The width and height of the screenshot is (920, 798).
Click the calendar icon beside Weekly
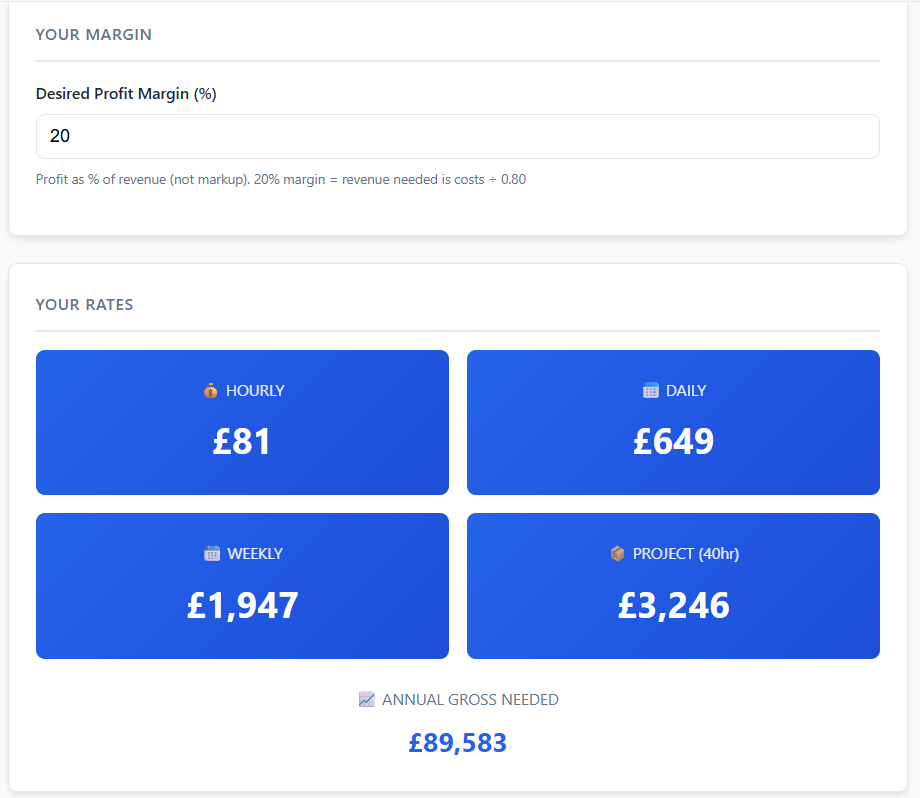coord(211,553)
